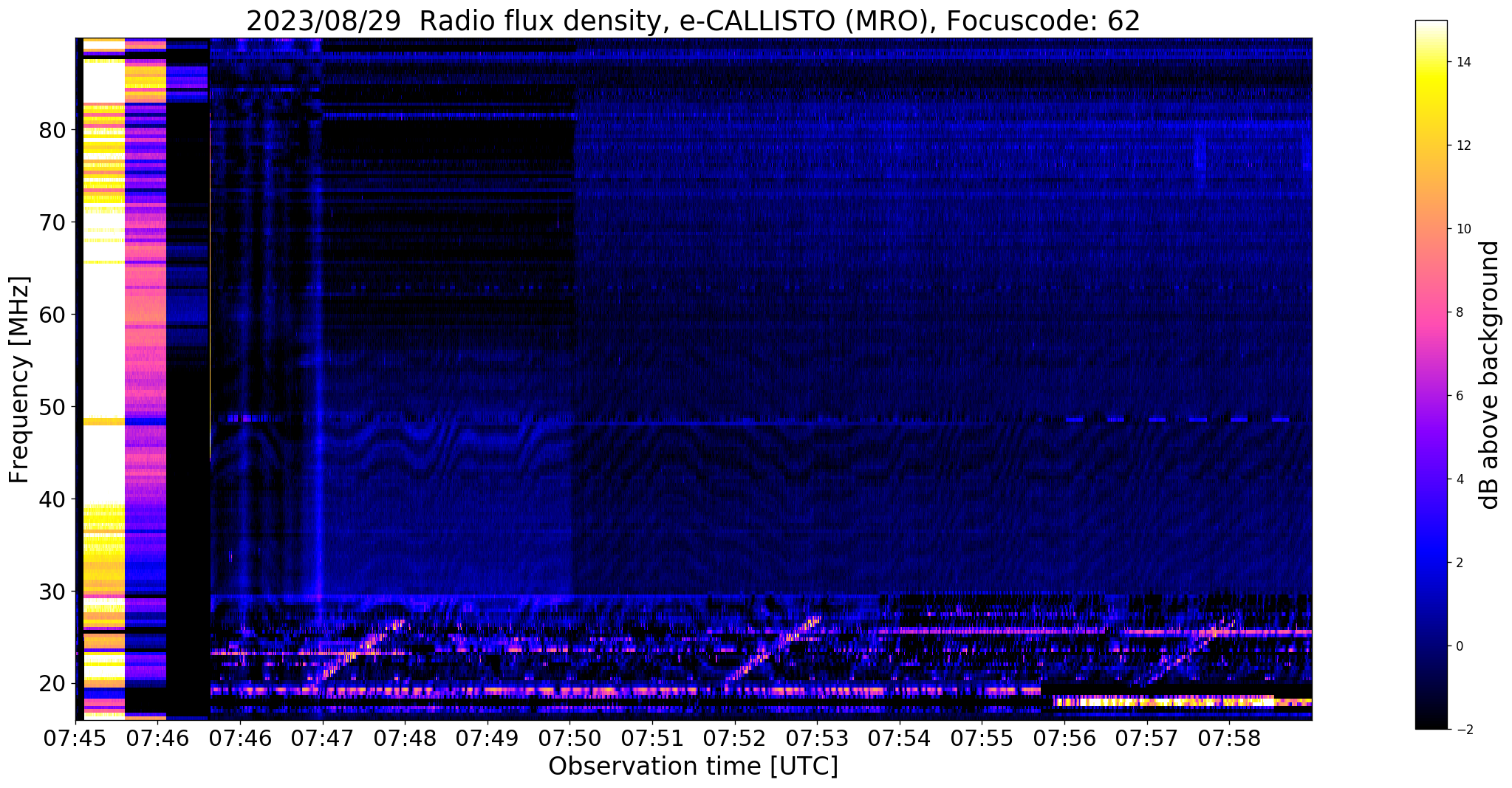
Task: Click the 07:51 time tick label
Action: (x=652, y=738)
